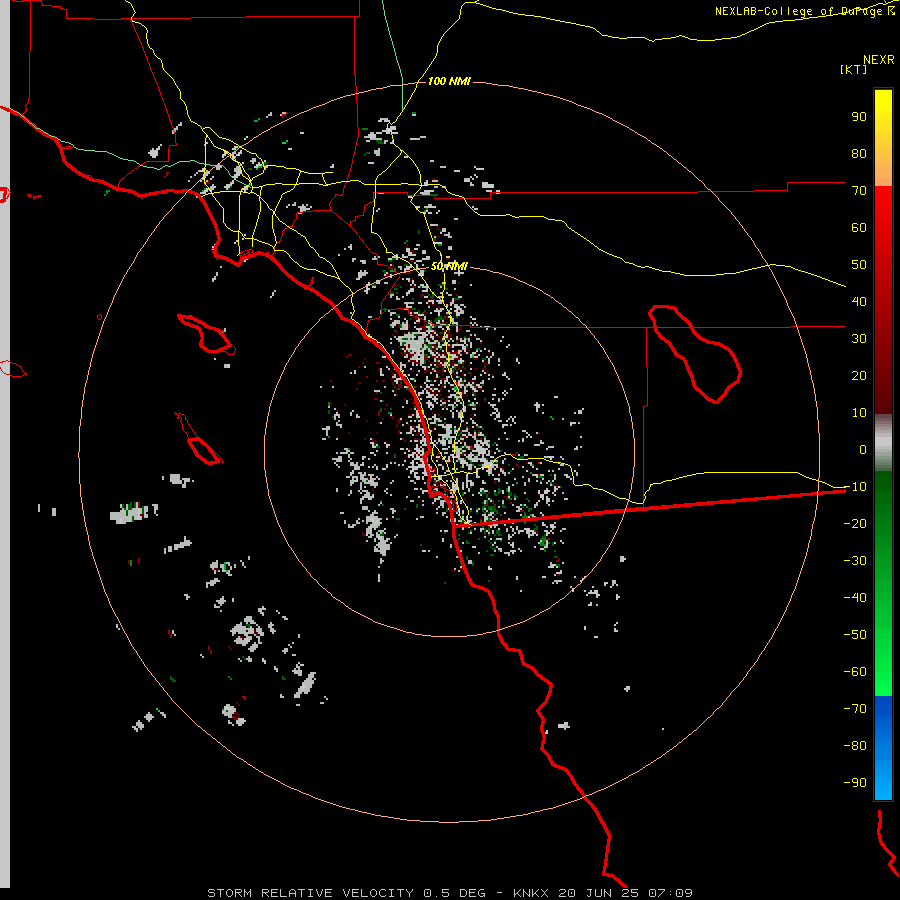Select the -30 value on velocity scale
The width and height of the screenshot is (900, 900).
[x=855, y=561]
